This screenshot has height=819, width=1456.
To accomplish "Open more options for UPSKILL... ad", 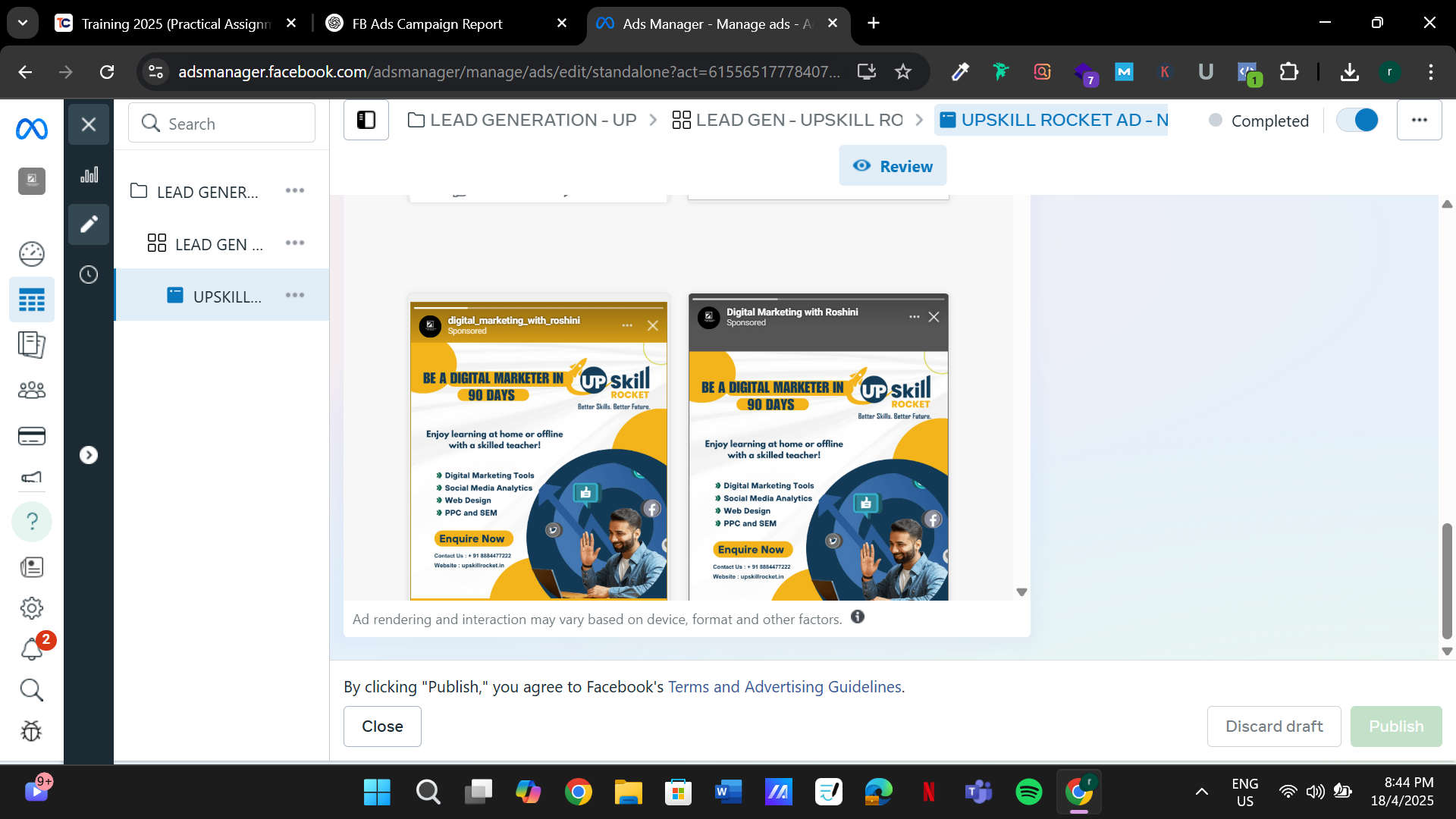I will 295,295.
